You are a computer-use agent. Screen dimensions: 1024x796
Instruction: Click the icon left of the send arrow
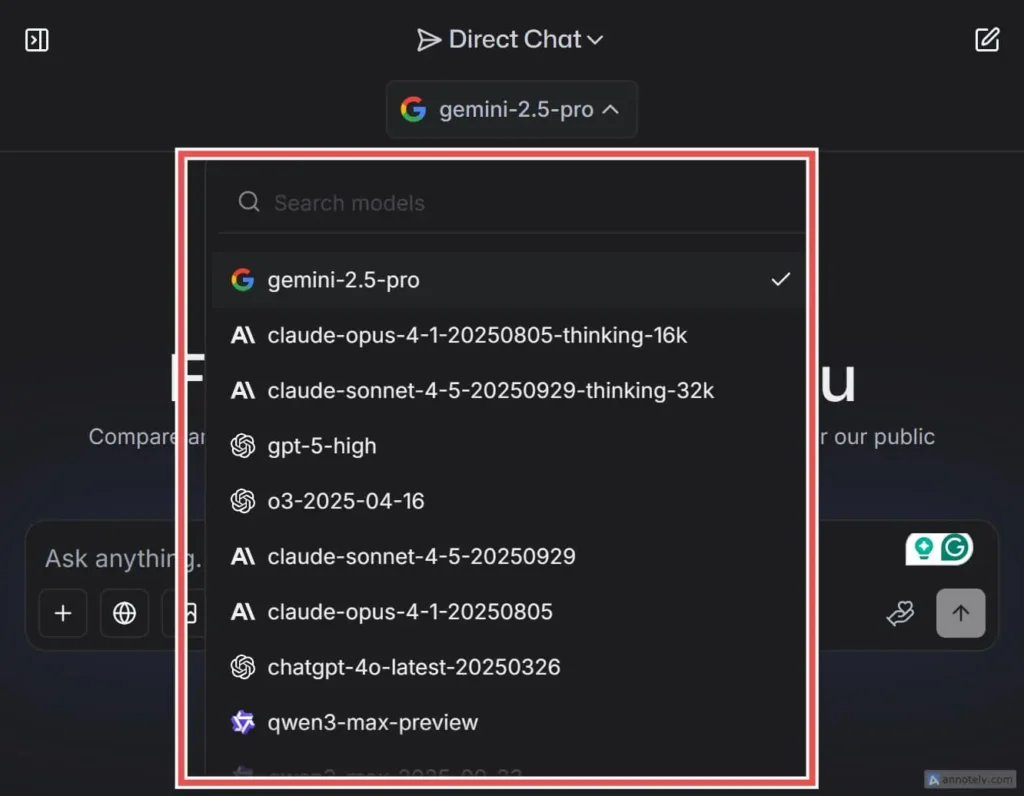tap(900, 614)
